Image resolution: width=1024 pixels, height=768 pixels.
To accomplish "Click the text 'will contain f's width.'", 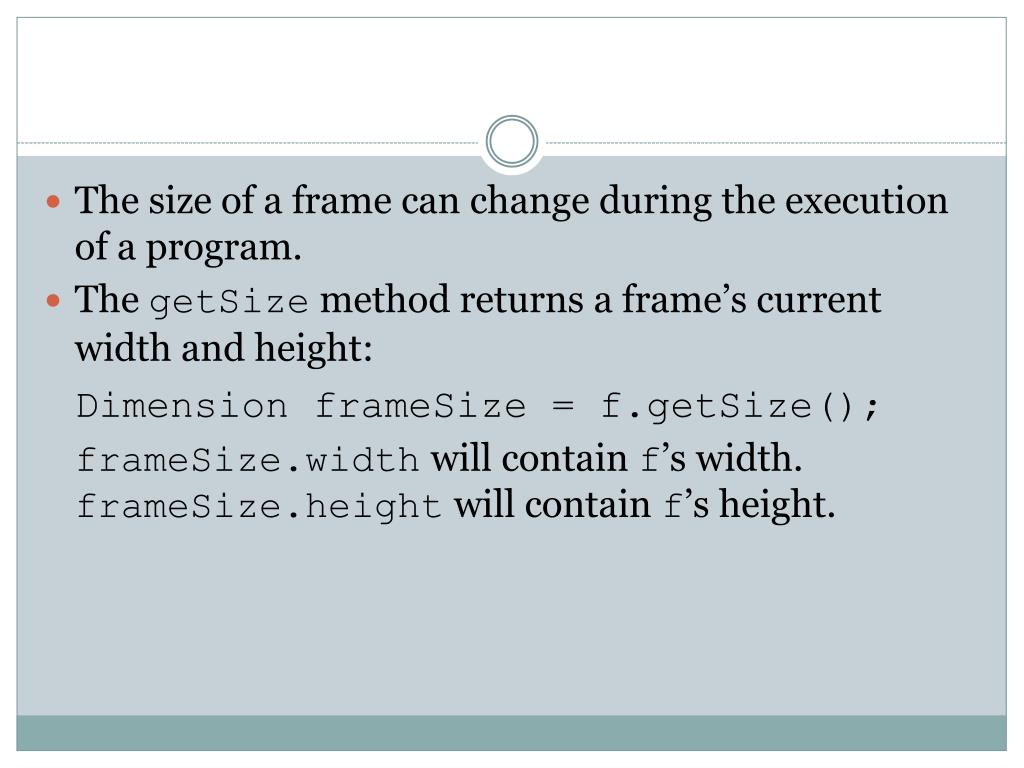I will tap(616, 458).
